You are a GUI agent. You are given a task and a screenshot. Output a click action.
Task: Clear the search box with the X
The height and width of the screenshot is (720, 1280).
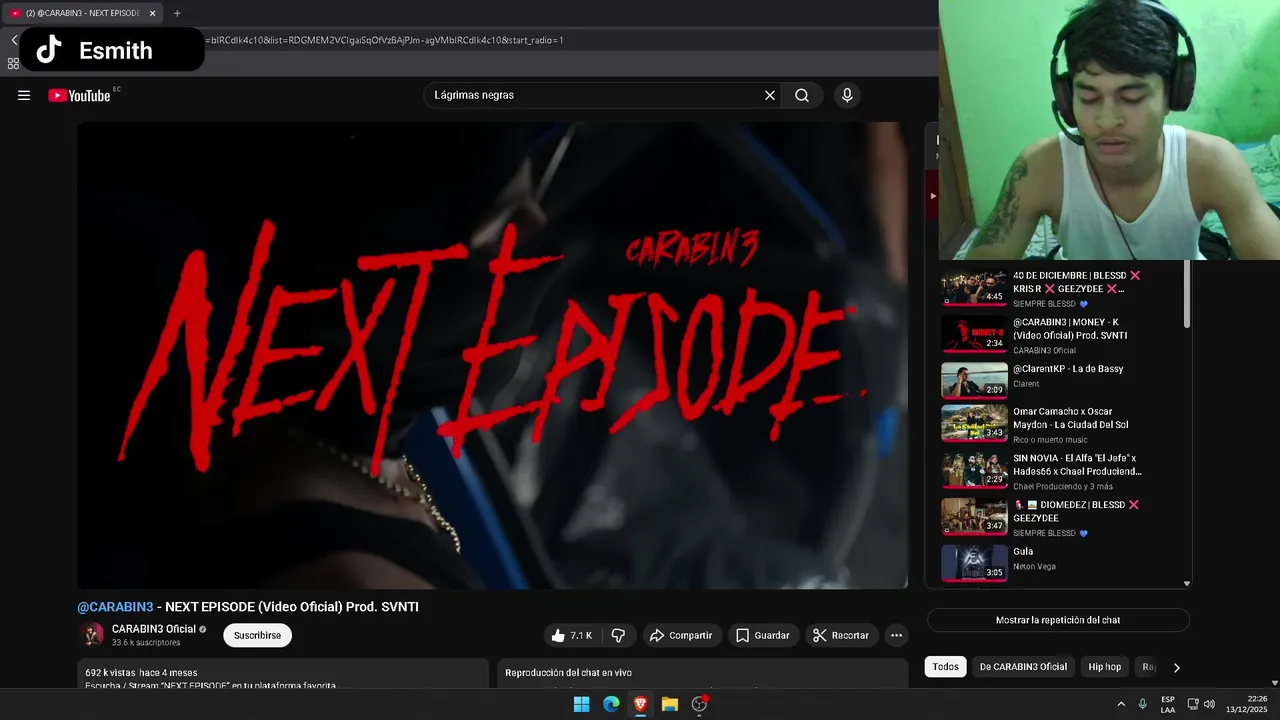tap(770, 96)
